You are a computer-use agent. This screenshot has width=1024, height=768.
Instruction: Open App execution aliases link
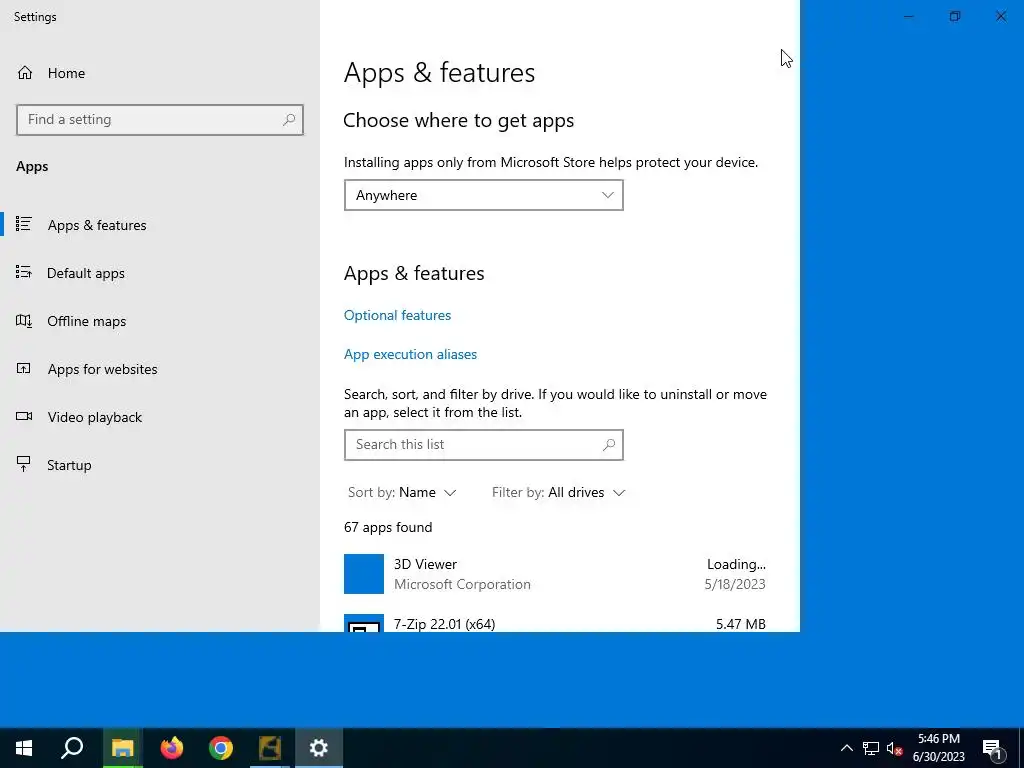[x=410, y=355]
